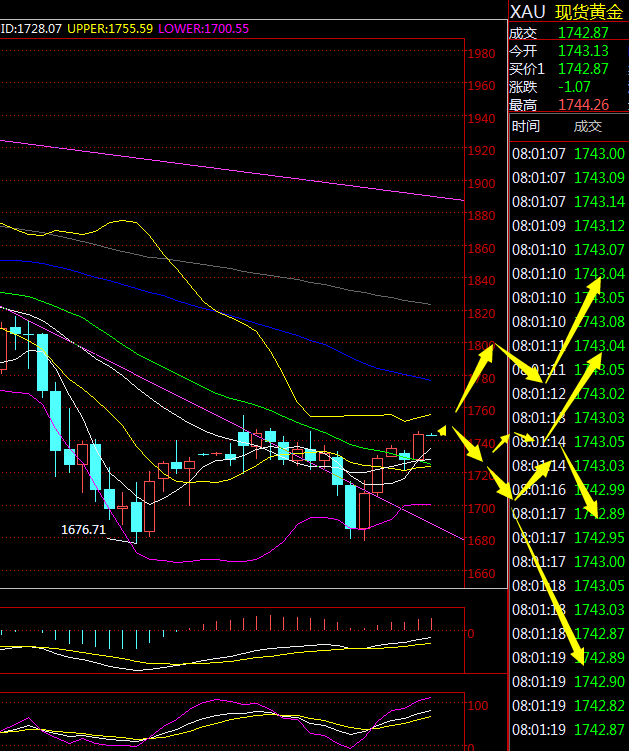Viewport: 629px width, 751px height.
Task: Select the tick price 1742.95
Action: [x=599, y=537]
